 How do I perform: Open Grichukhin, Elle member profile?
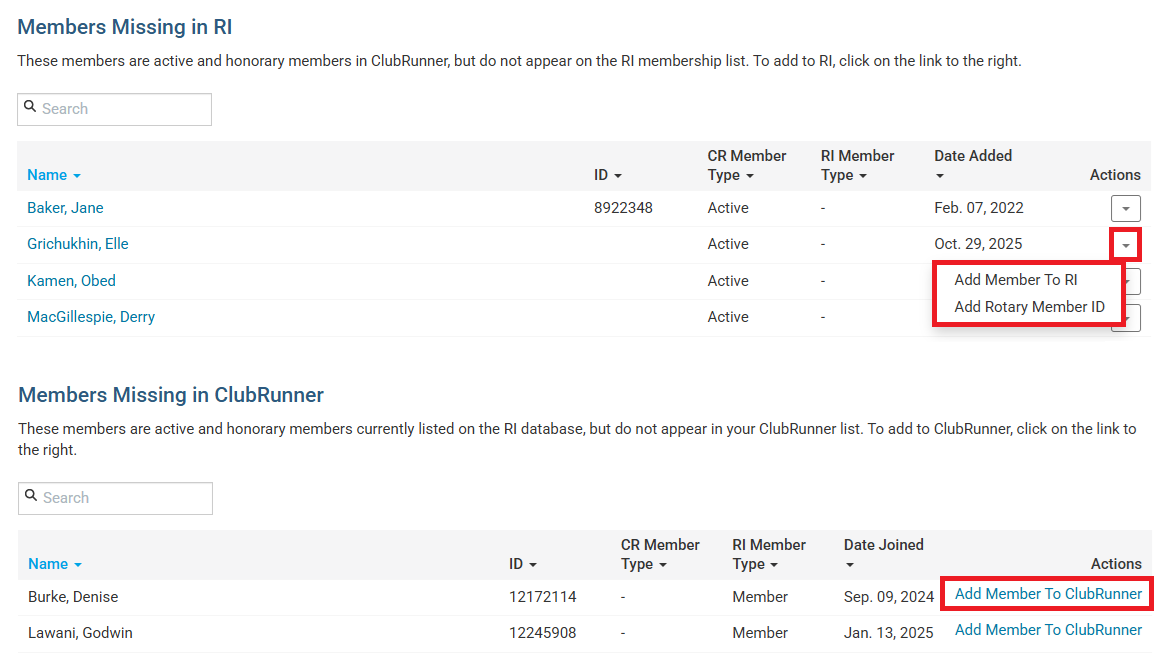tap(77, 244)
